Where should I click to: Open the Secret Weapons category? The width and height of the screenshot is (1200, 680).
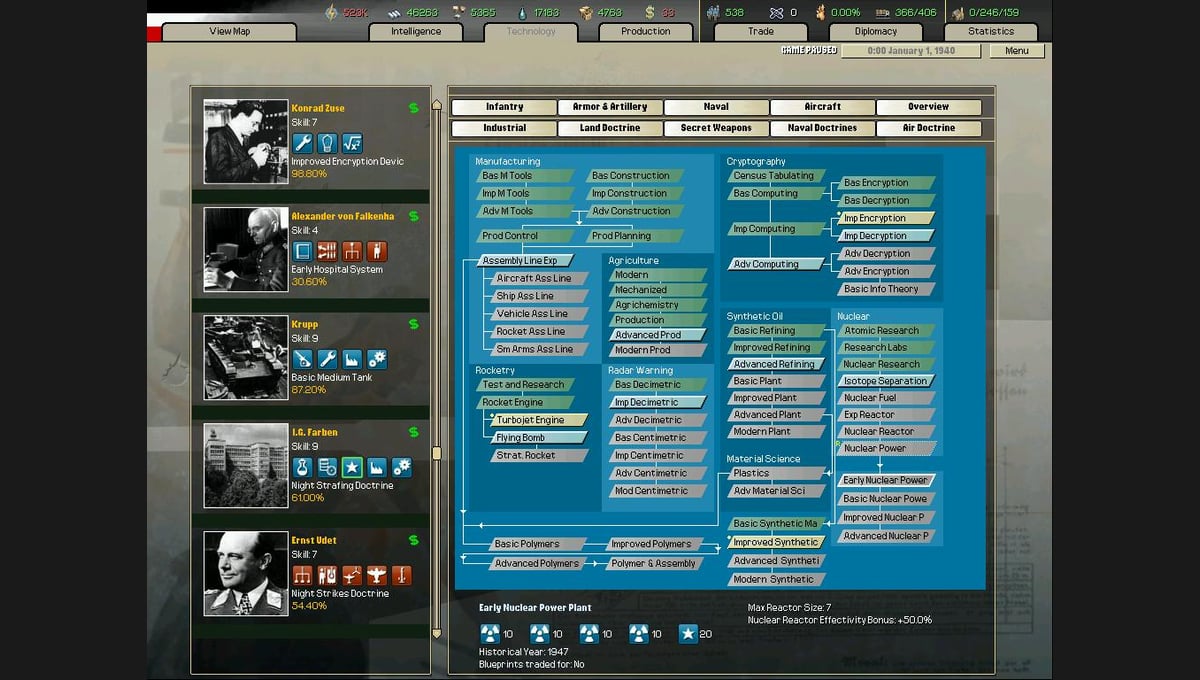(716, 128)
